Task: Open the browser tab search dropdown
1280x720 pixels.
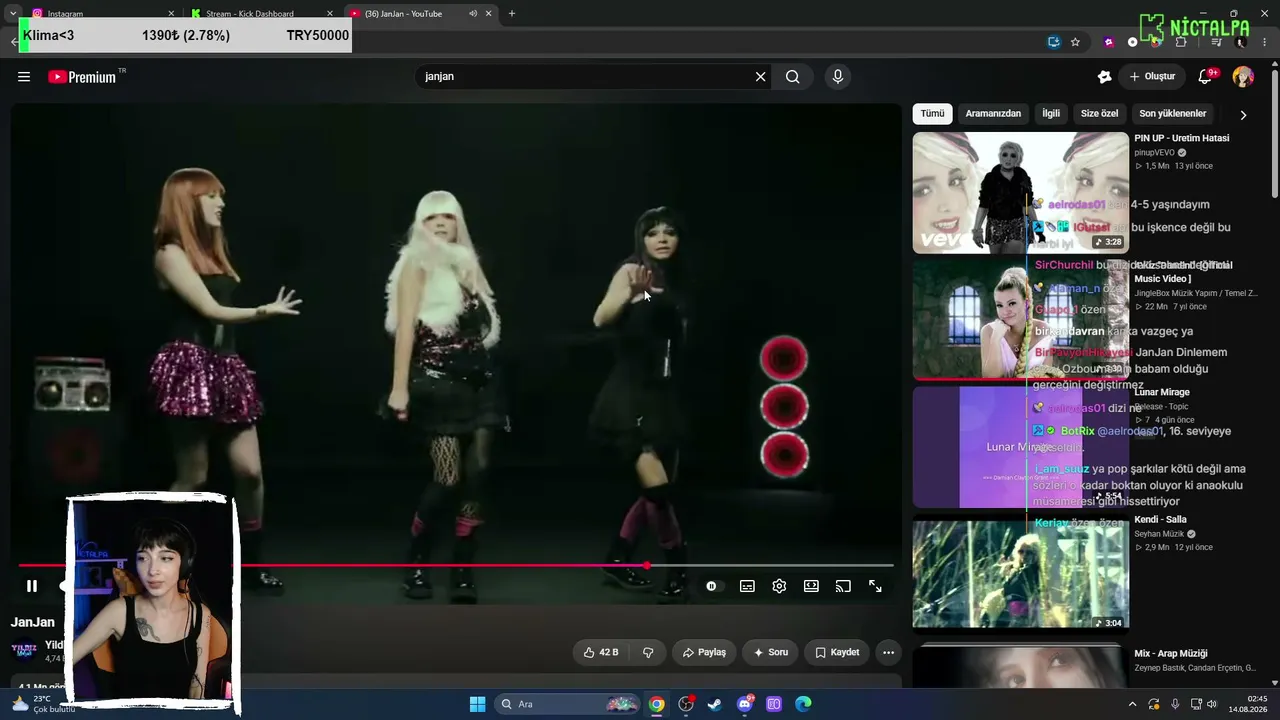Action: (12, 14)
